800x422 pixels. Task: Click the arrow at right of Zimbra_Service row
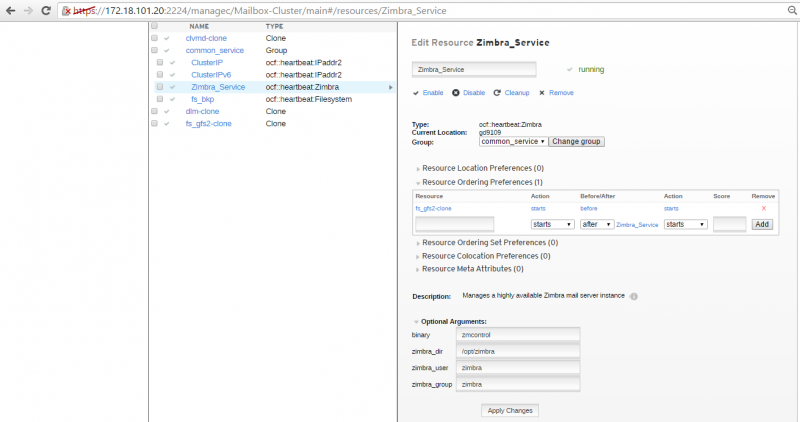[391, 87]
